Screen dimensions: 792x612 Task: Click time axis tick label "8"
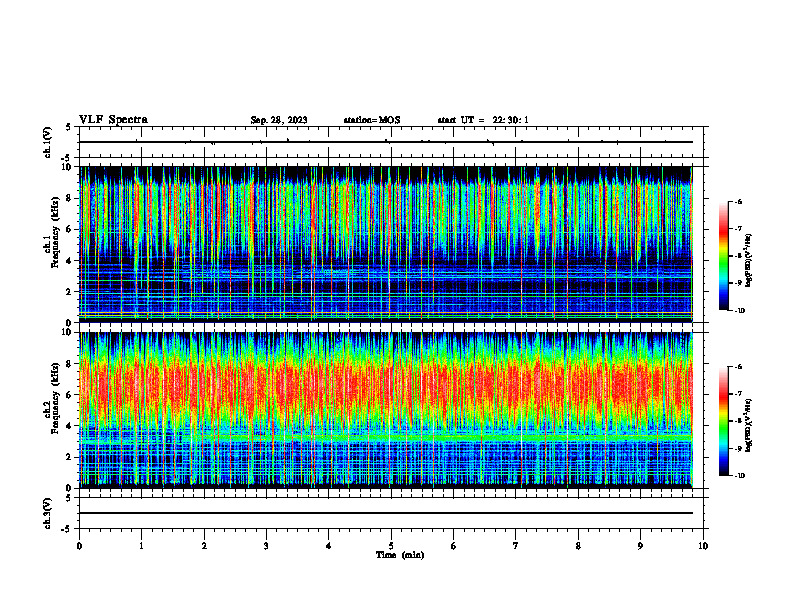[x=578, y=546]
